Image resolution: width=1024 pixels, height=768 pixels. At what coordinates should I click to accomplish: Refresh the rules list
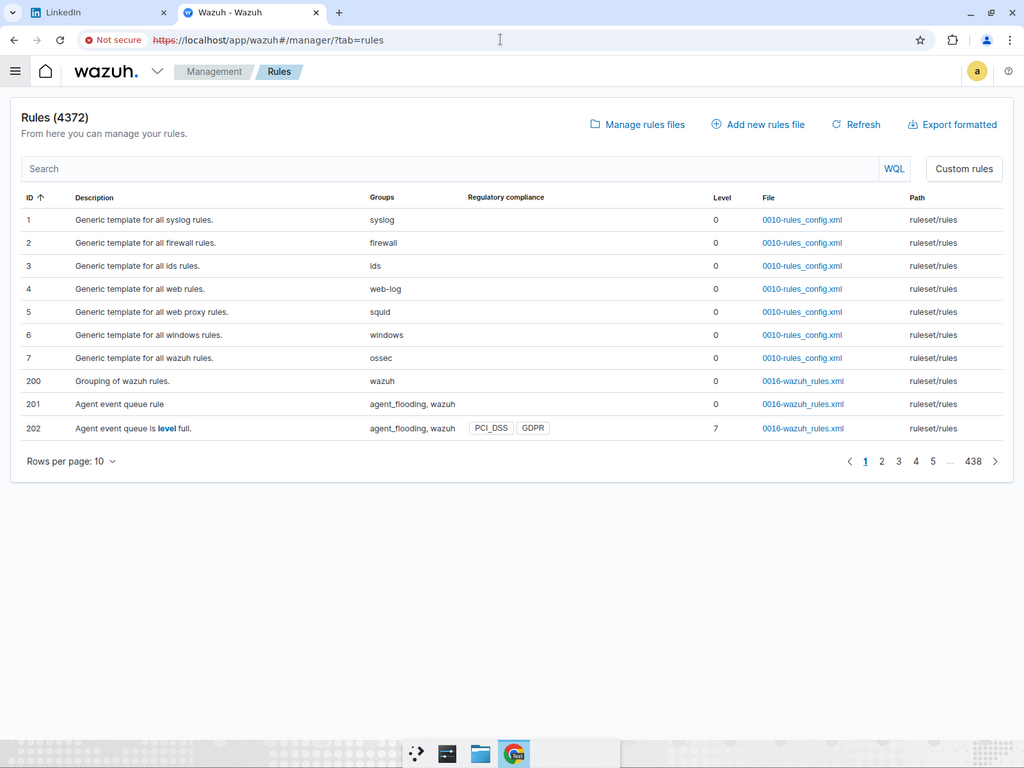coord(856,125)
